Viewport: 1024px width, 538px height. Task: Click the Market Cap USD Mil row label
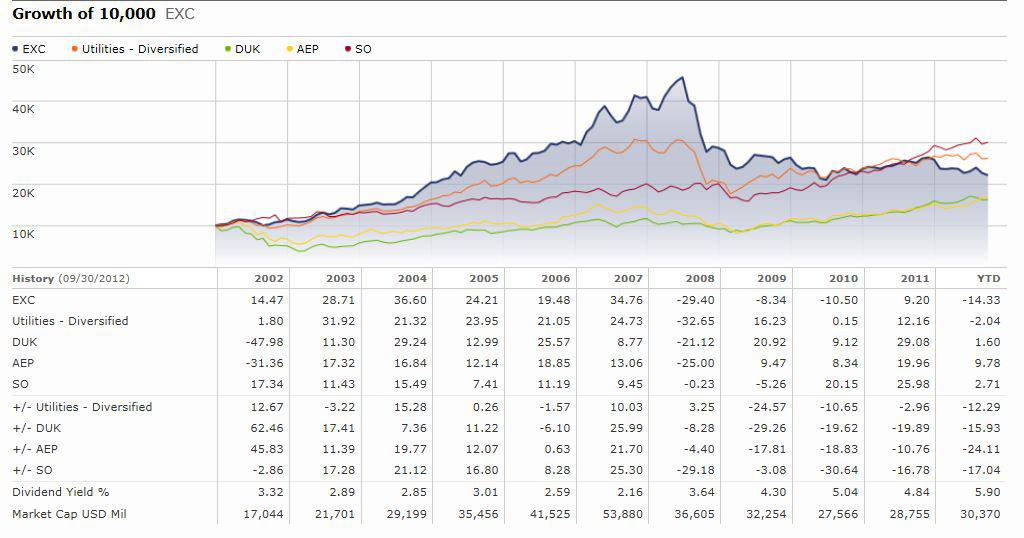(69, 514)
